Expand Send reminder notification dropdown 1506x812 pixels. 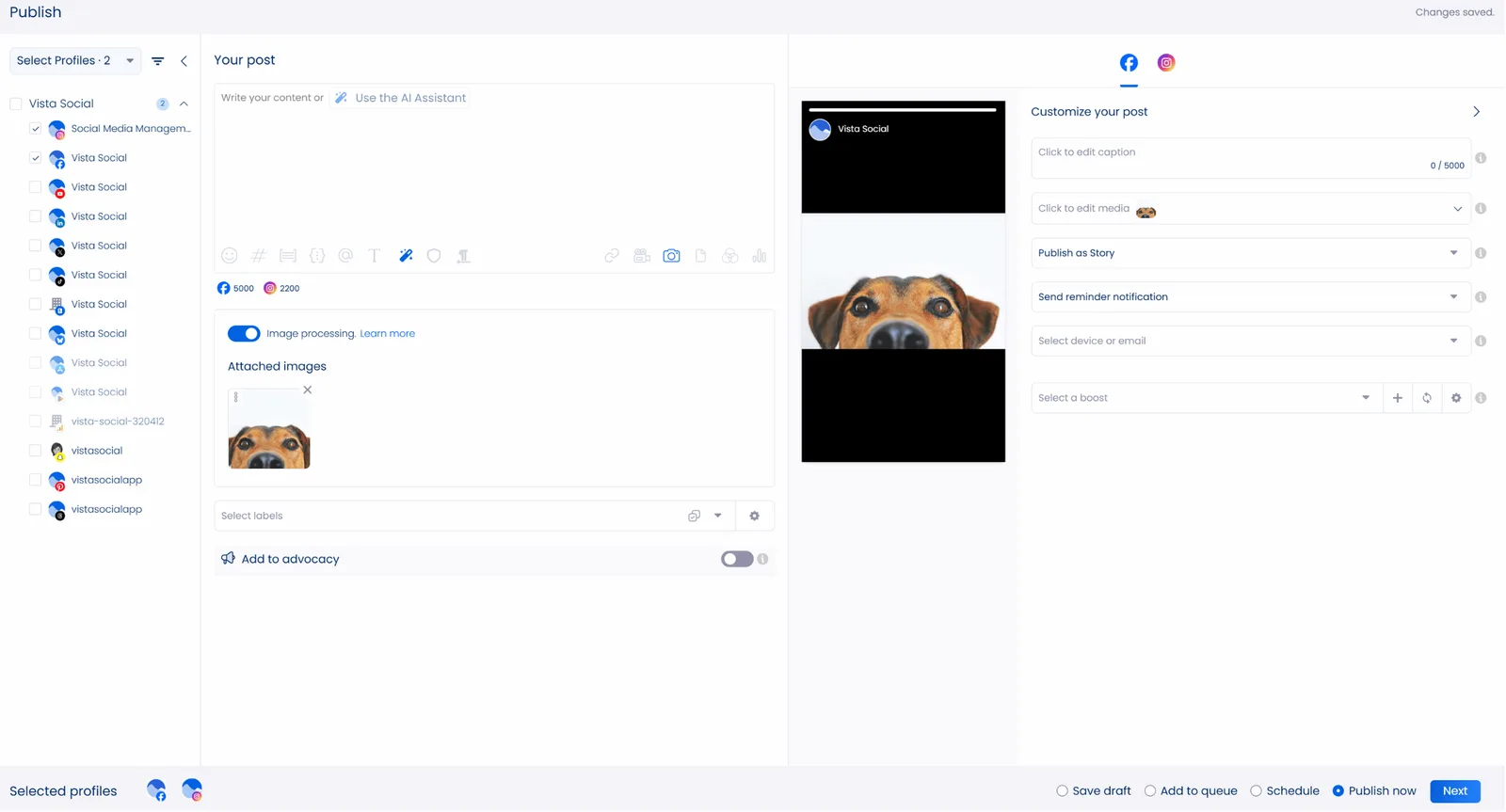(x=1248, y=297)
